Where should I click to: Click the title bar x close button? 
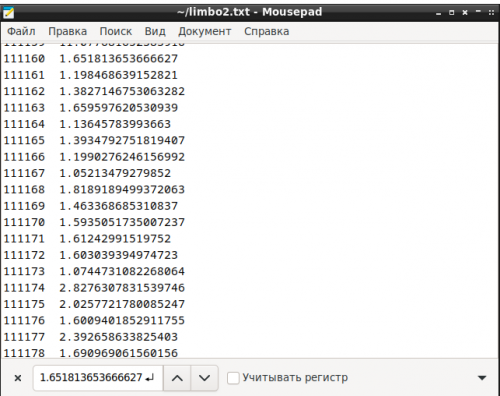(465, 13)
